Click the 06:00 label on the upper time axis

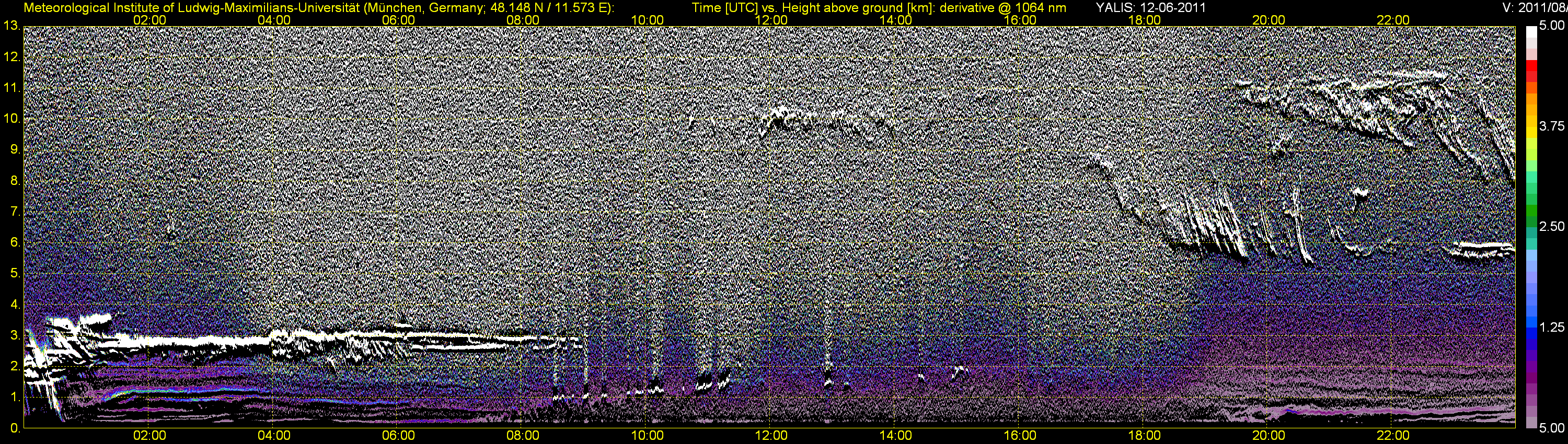[x=399, y=20]
